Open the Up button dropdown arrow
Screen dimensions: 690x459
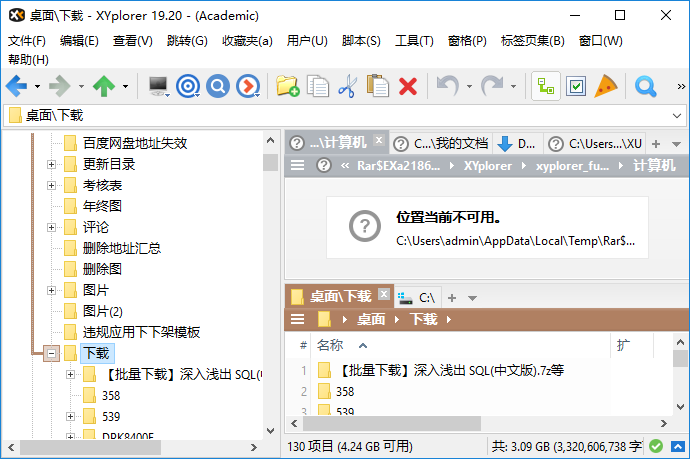pos(125,86)
